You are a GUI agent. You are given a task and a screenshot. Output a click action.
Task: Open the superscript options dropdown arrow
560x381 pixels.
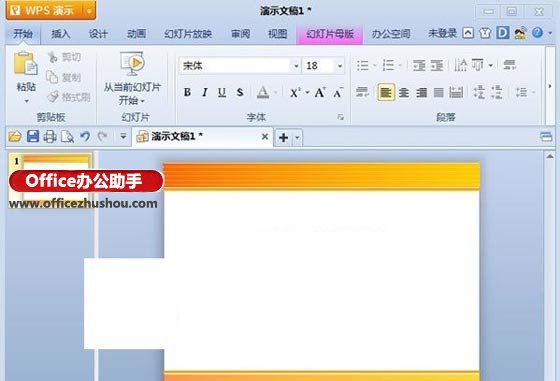[x=307, y=93]
